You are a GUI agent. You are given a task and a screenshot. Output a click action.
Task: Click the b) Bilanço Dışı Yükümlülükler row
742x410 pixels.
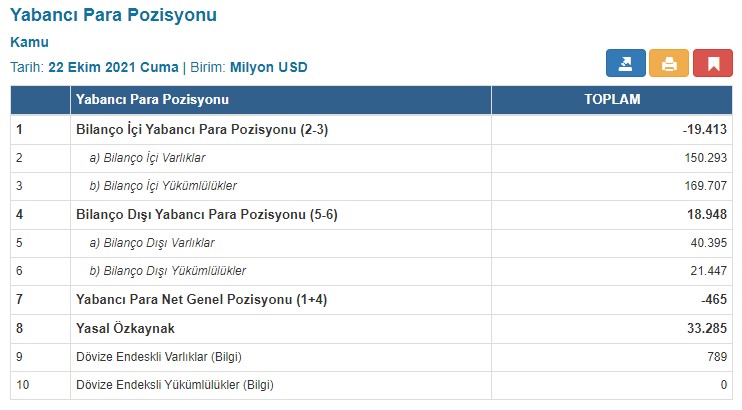coord(168,271)
